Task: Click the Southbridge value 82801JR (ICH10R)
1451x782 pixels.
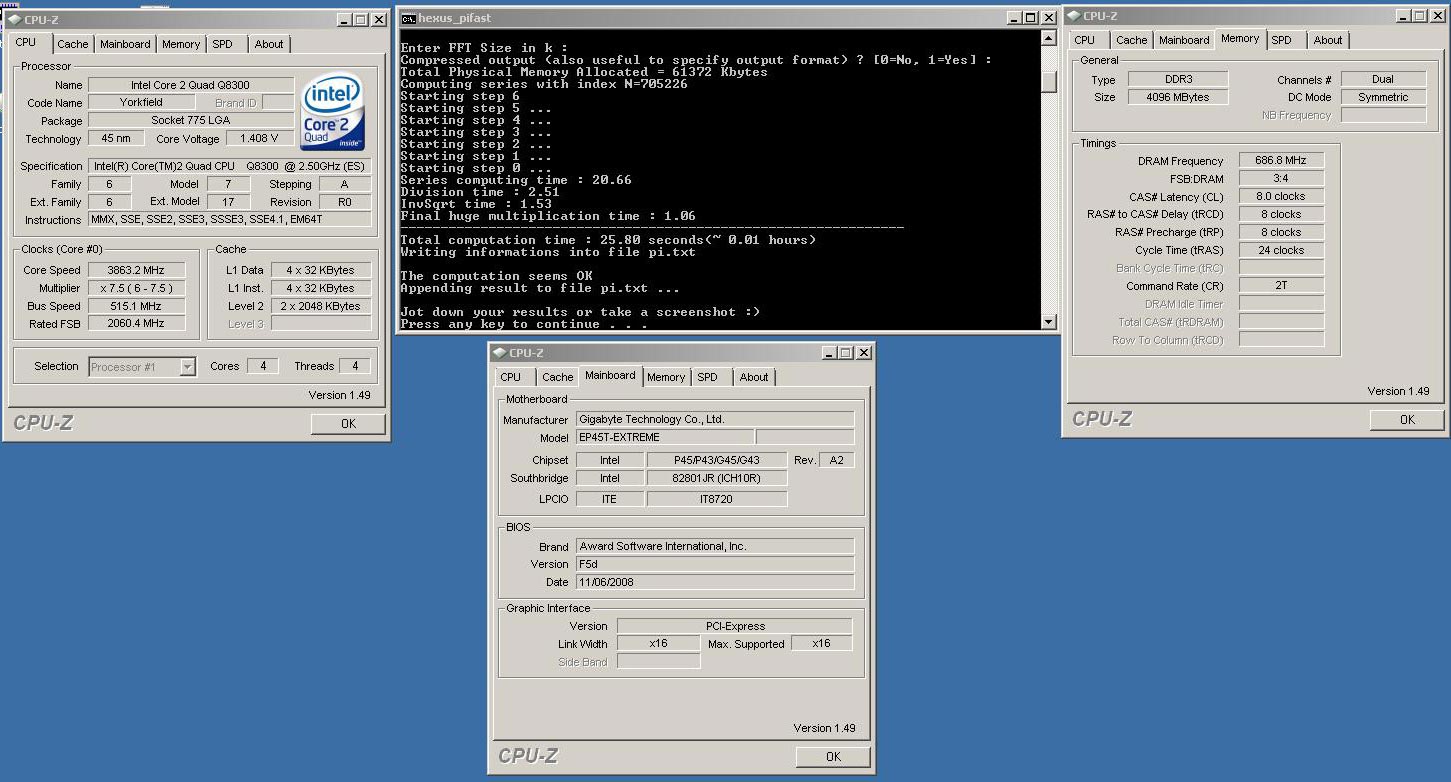Action: point(717,478)
